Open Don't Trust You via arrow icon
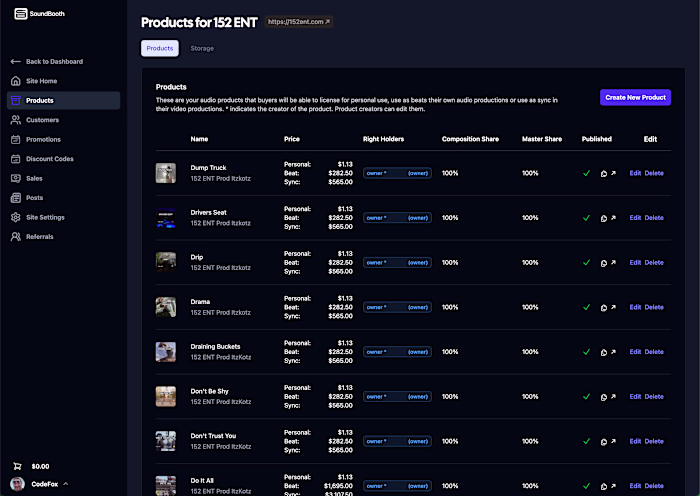 click(613, 441)
